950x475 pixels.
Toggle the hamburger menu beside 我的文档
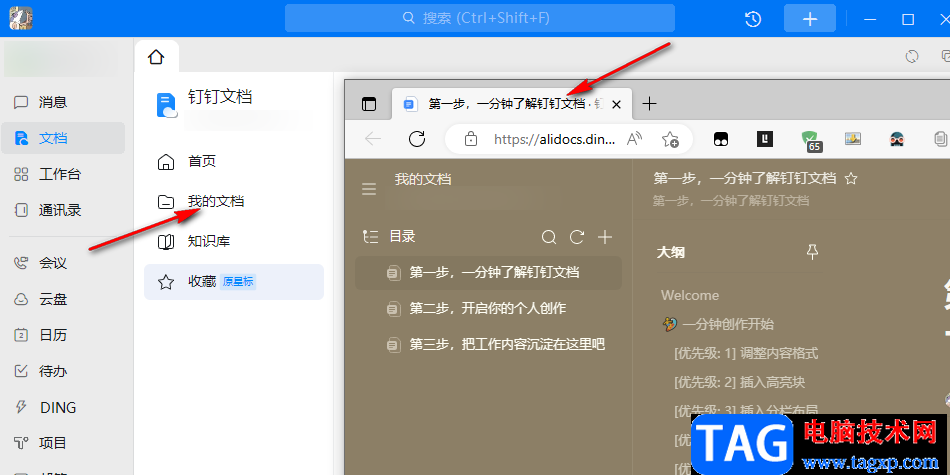tap(369, 190)
